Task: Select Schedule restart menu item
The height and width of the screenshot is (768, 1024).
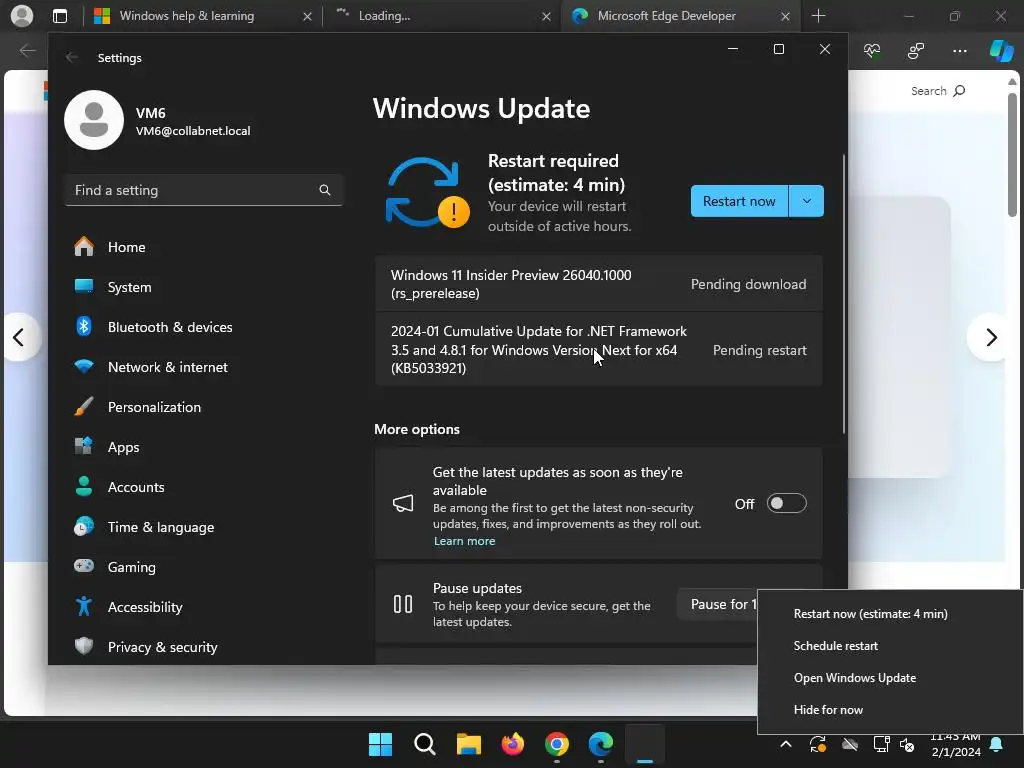Action: coord(835,645)
